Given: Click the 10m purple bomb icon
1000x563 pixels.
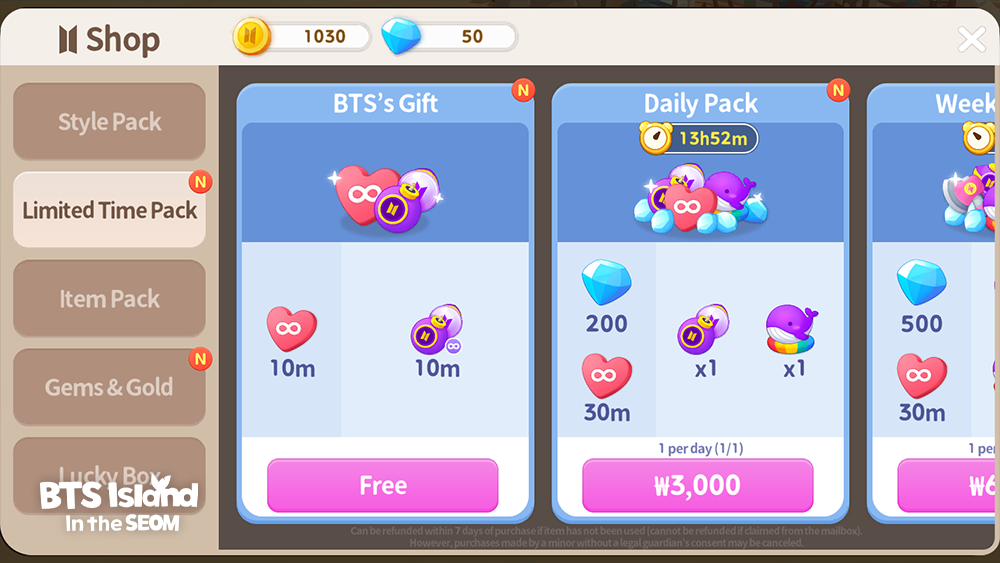Looking at the screenshot, I should point(437,329).
